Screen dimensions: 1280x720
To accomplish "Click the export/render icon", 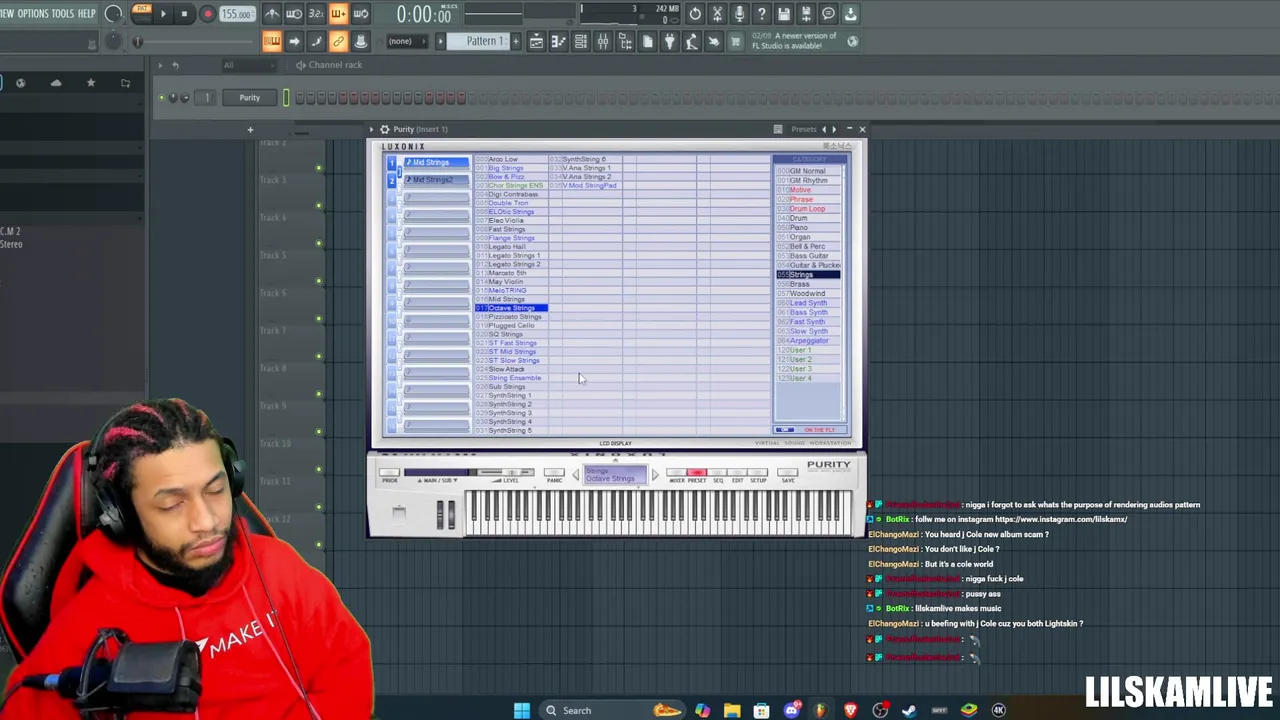I will tap(806, 14).
